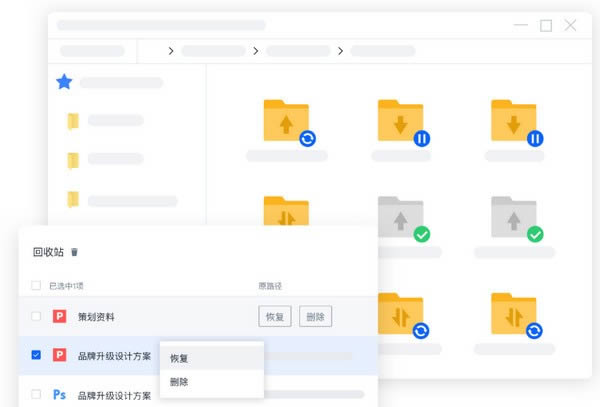Click the blue Ps file icon

point(59,395)
